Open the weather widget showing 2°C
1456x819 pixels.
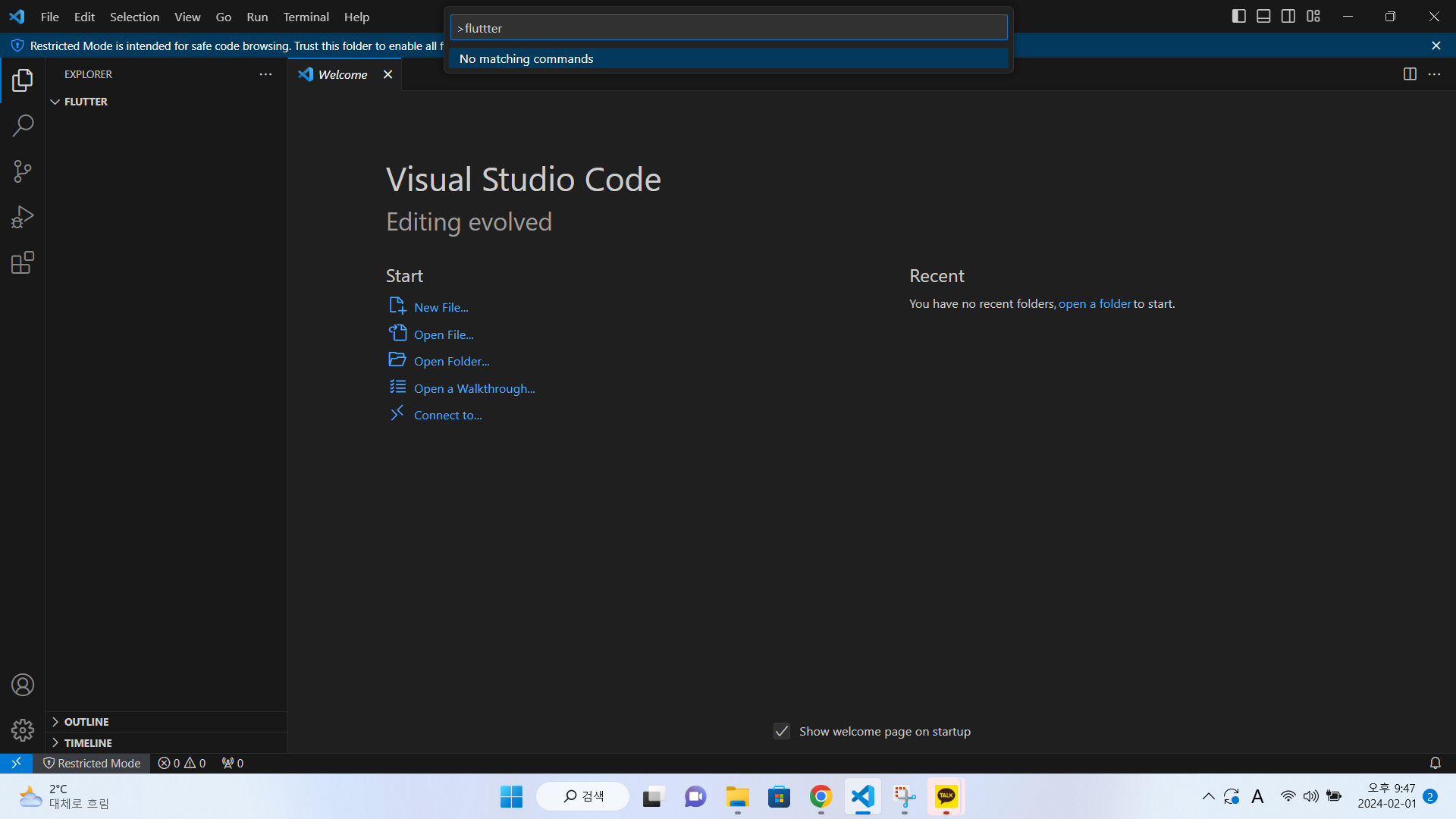64,796
